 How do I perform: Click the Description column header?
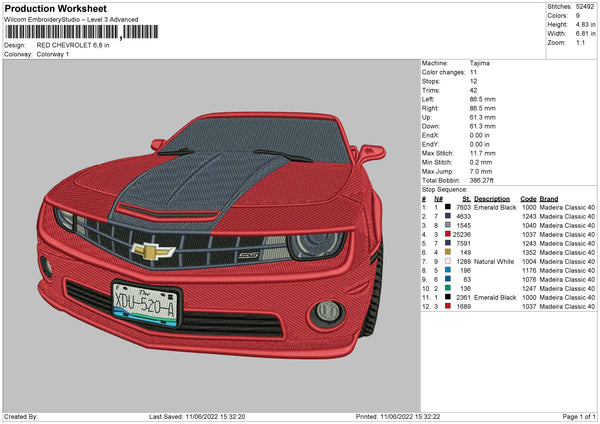[x=492, y=199]
